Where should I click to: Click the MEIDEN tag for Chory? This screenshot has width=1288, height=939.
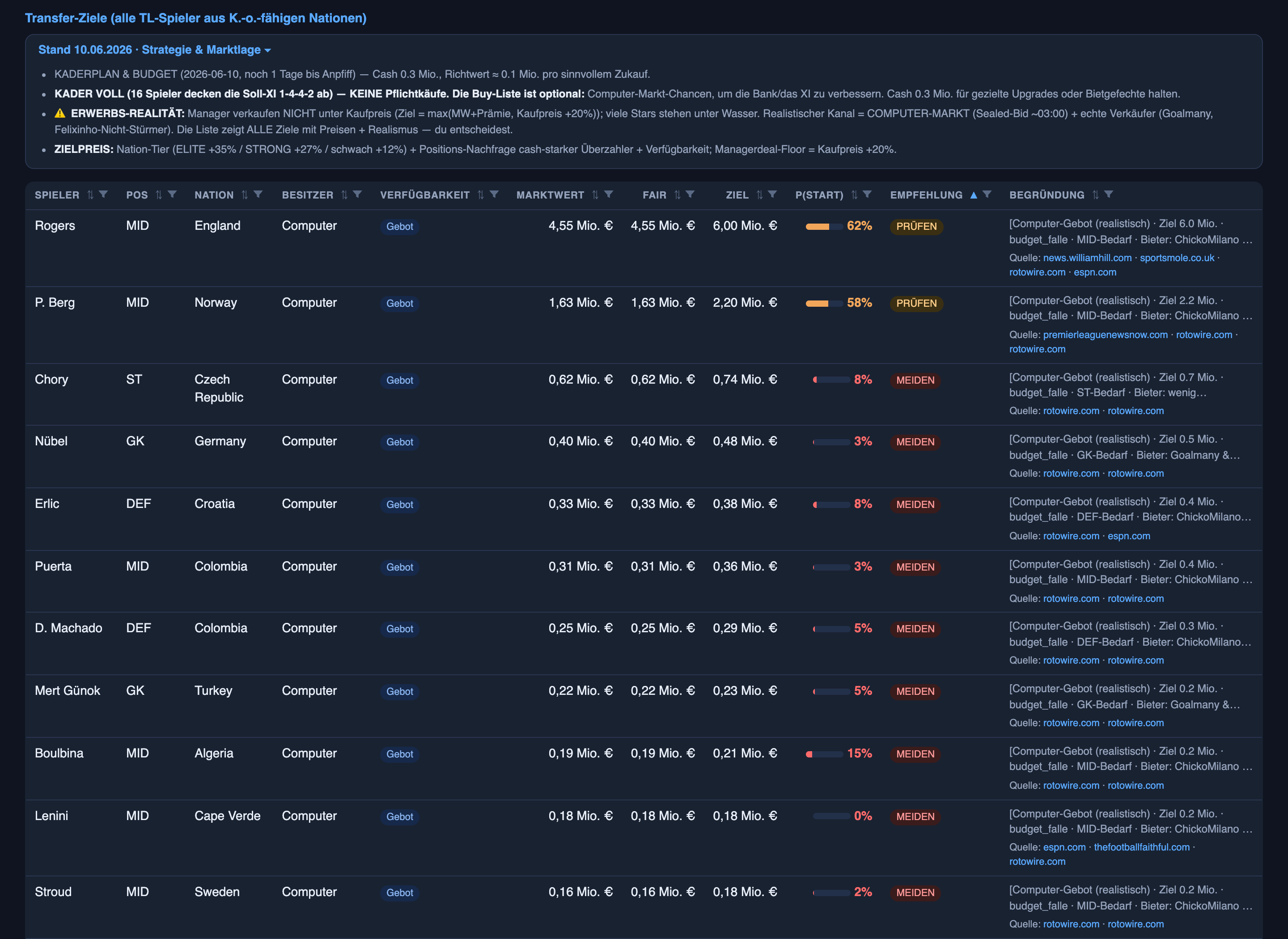coord(915,380)
